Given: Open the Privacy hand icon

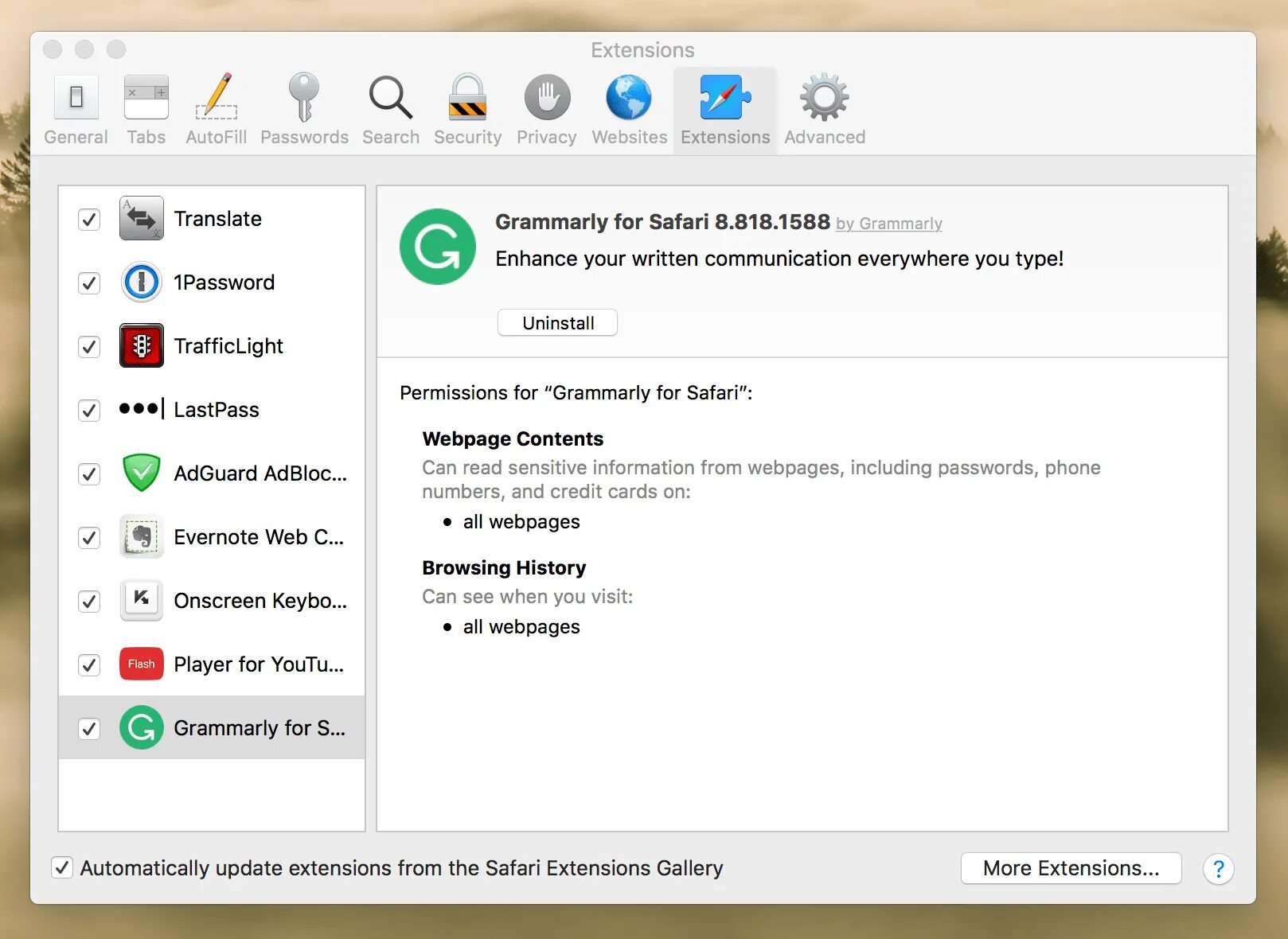Looking at the screenshot, I should coord(547,98).
